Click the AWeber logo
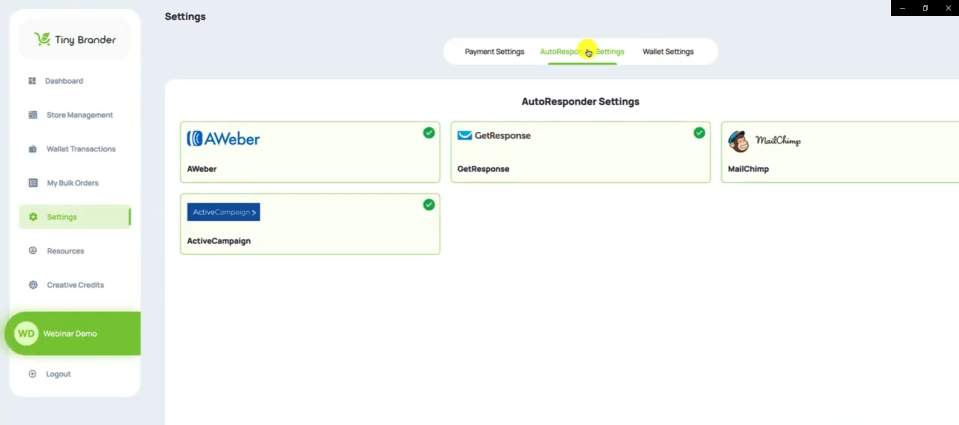The height and width of the screenshot is (425, 959). 223,139
